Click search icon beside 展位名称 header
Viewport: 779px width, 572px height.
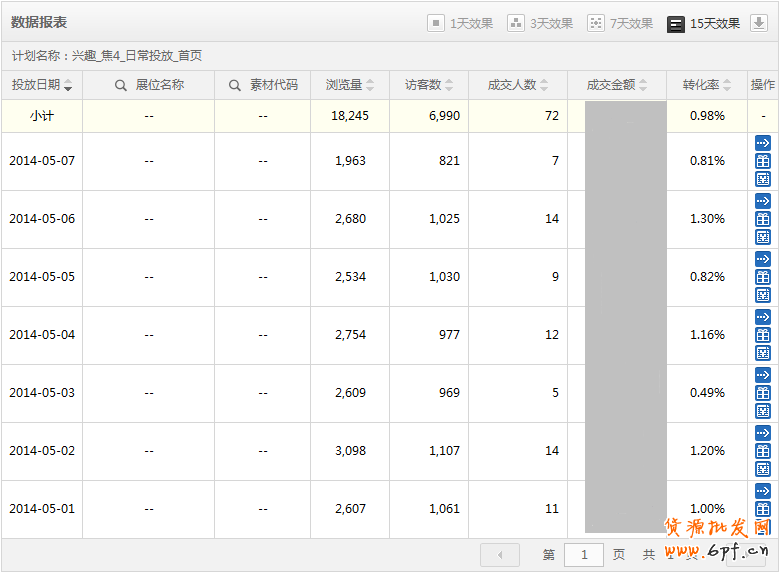pos(121,86)
